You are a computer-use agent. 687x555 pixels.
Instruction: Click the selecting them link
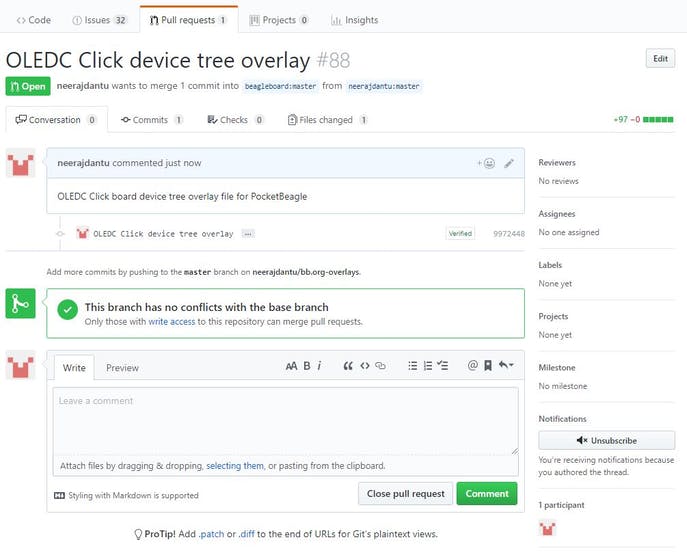[235, 466]
